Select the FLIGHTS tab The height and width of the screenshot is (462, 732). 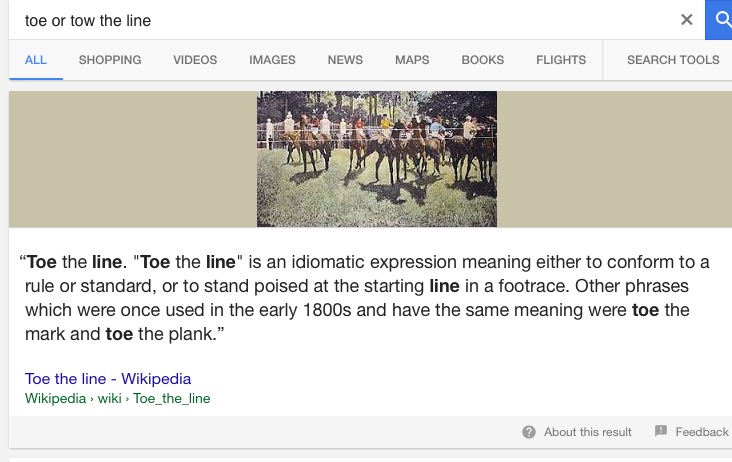[561, 60]
